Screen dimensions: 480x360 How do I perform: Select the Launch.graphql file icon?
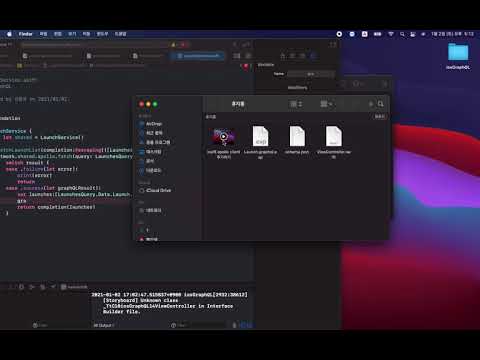coord(260,136)
